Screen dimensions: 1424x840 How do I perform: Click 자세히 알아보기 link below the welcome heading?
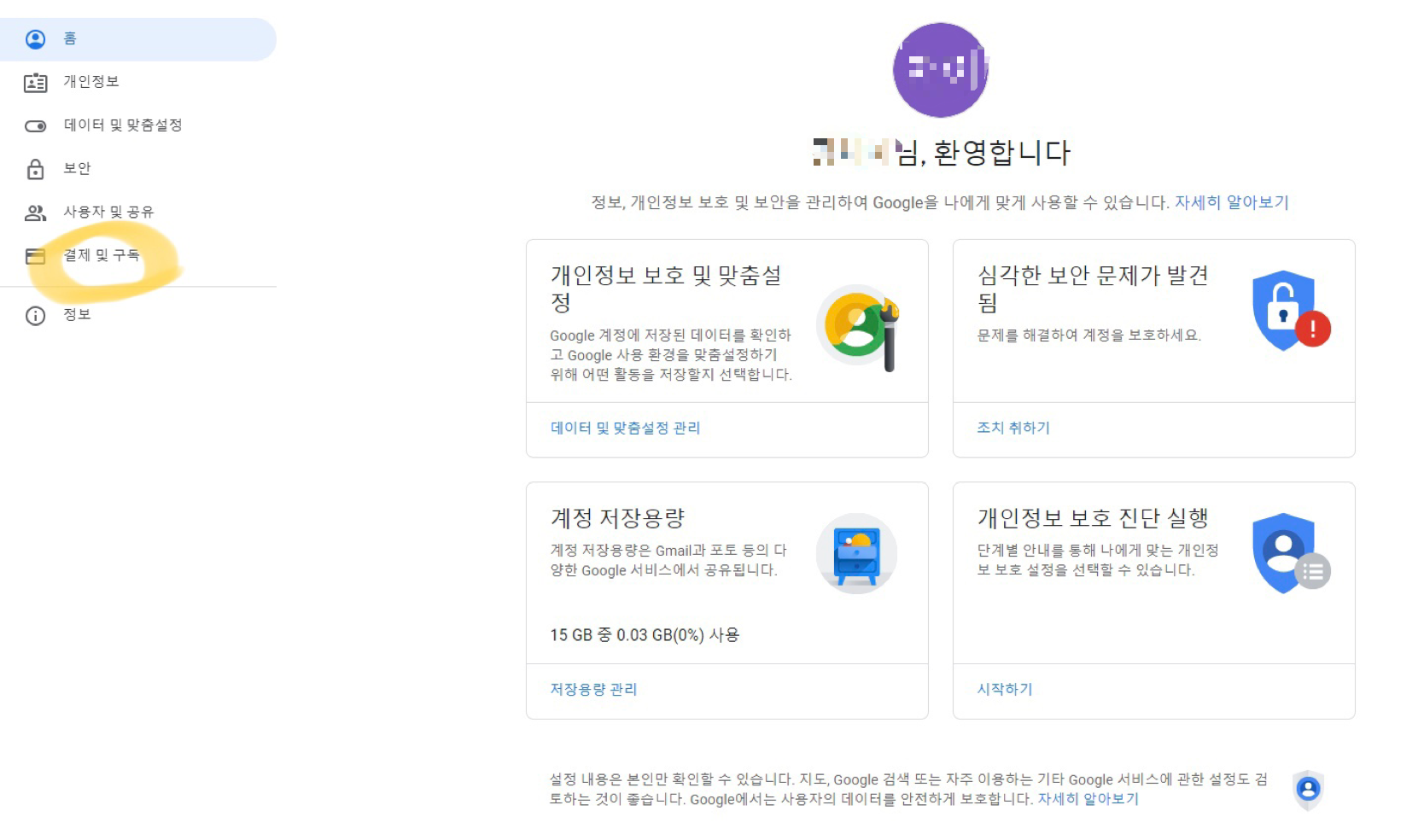pos(1231,202)
